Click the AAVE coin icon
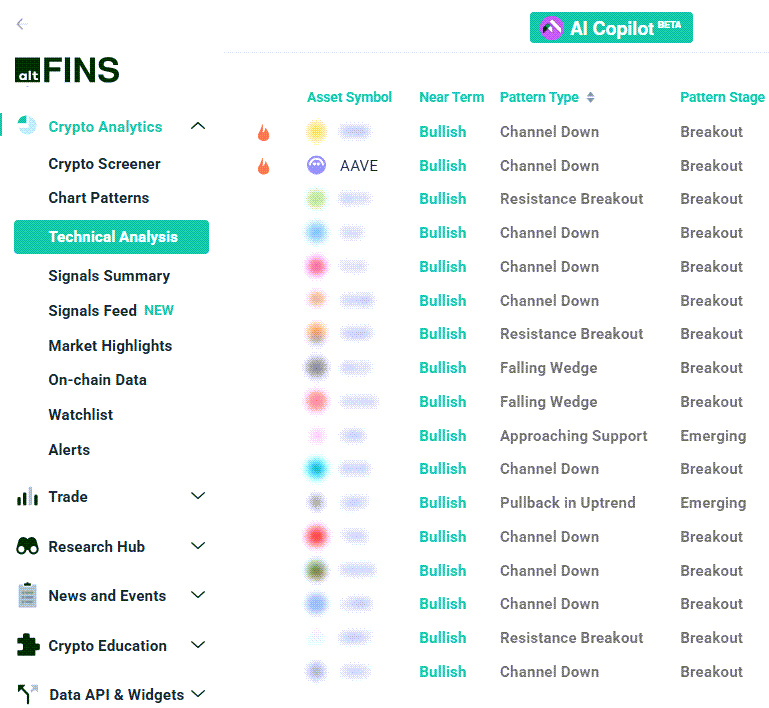 point(316,166)
